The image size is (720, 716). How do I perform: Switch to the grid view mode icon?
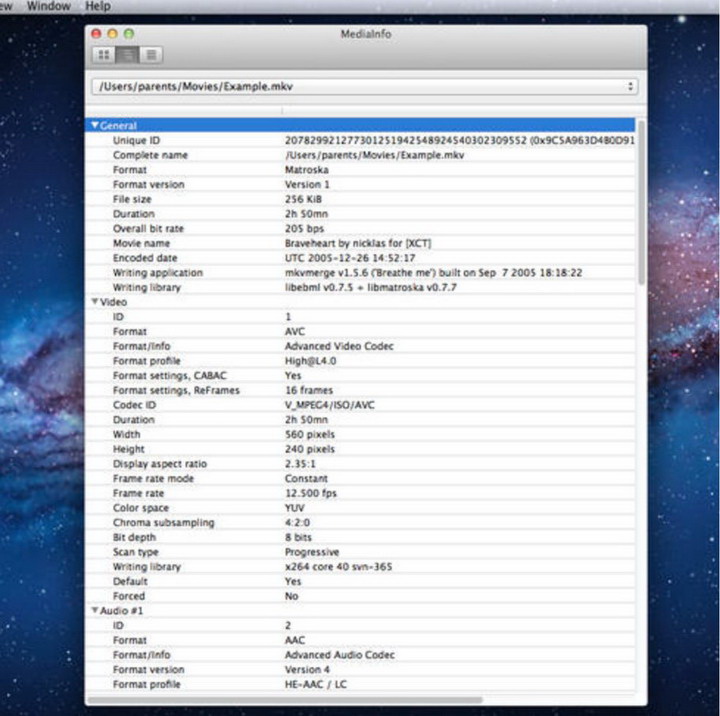[x=105, y=55]
